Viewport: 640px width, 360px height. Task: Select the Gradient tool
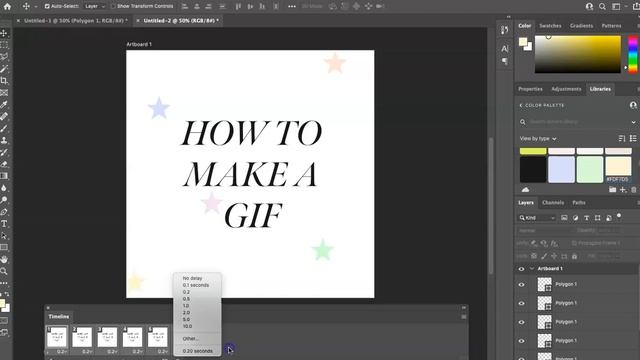click(4, 176)
